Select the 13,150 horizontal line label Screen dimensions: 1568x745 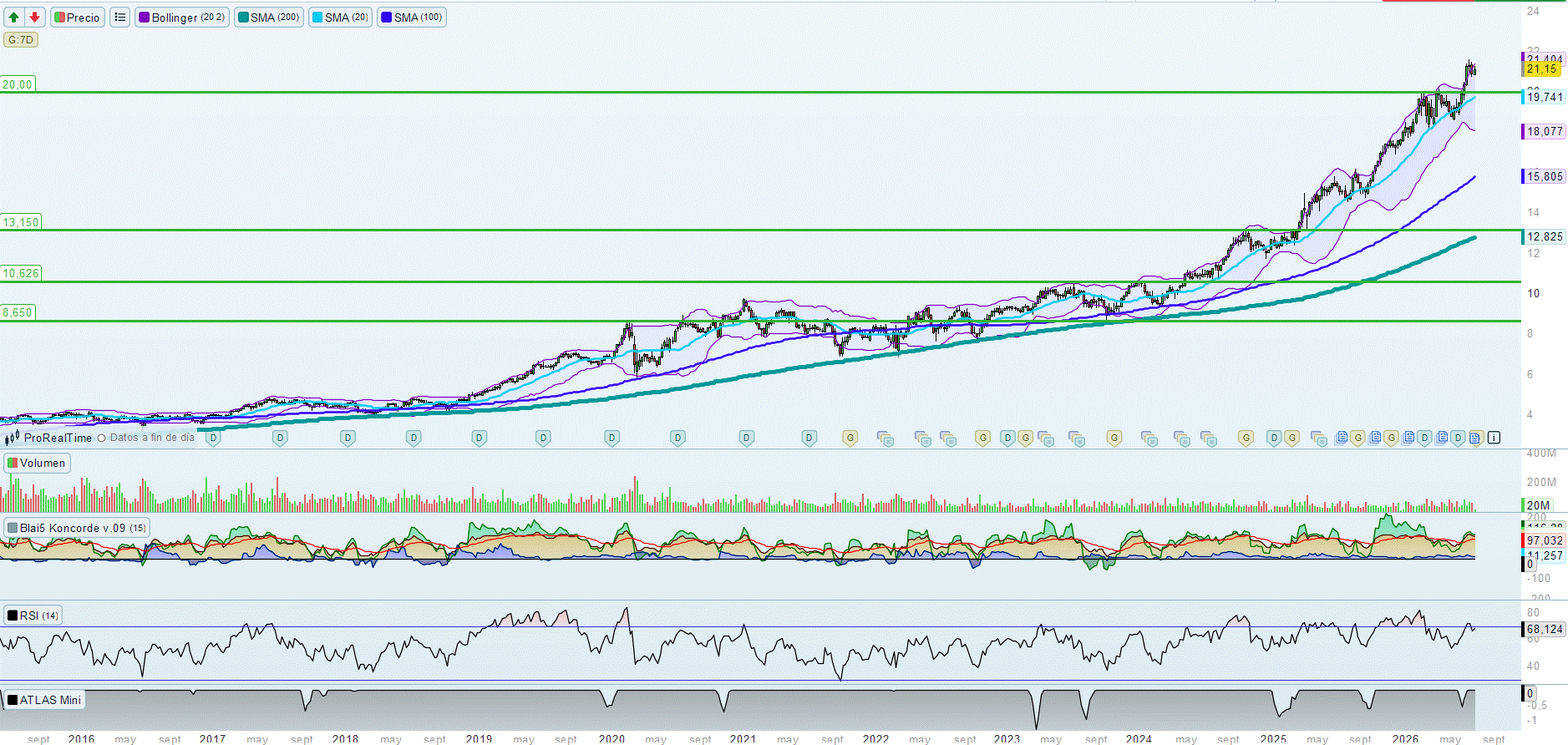pos(21,222)
